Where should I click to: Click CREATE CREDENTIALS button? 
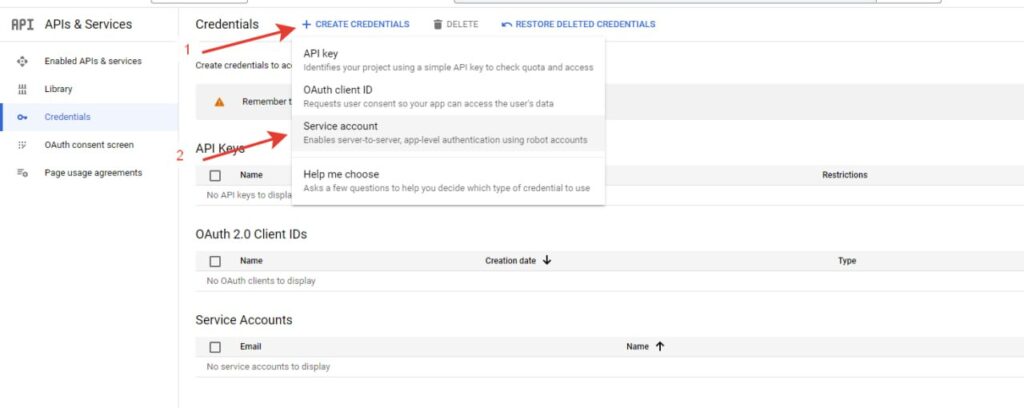(x=355, y=24)
